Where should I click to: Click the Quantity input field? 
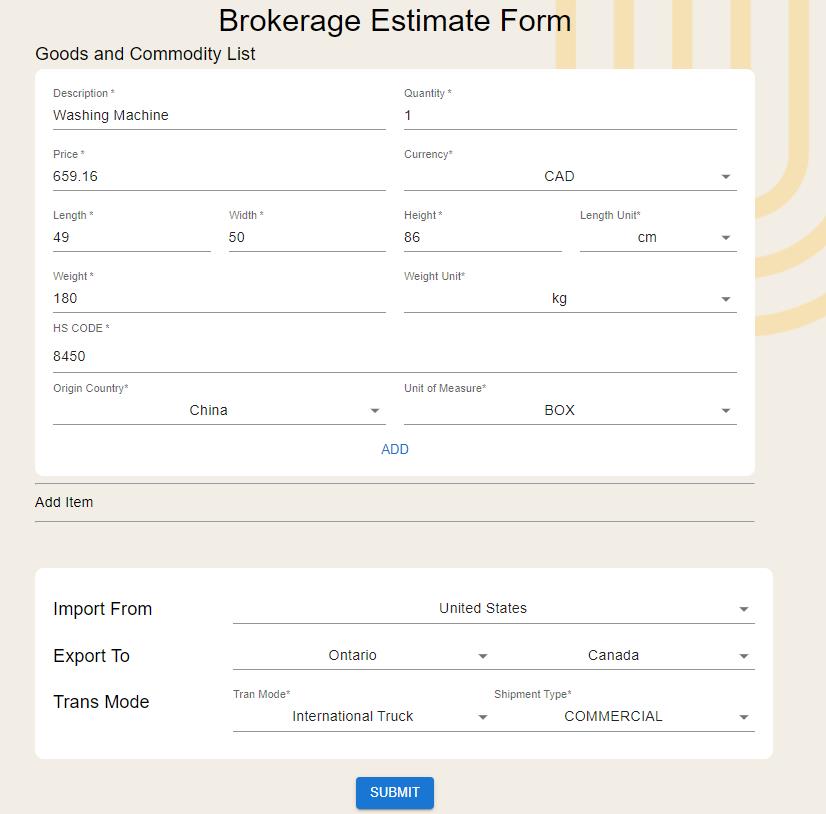tap(570, 115)
